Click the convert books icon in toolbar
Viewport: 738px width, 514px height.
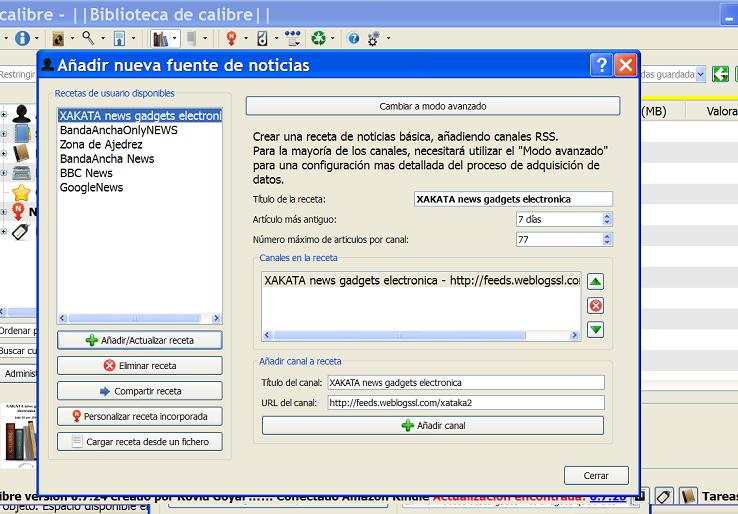click(x=58, y=39)
